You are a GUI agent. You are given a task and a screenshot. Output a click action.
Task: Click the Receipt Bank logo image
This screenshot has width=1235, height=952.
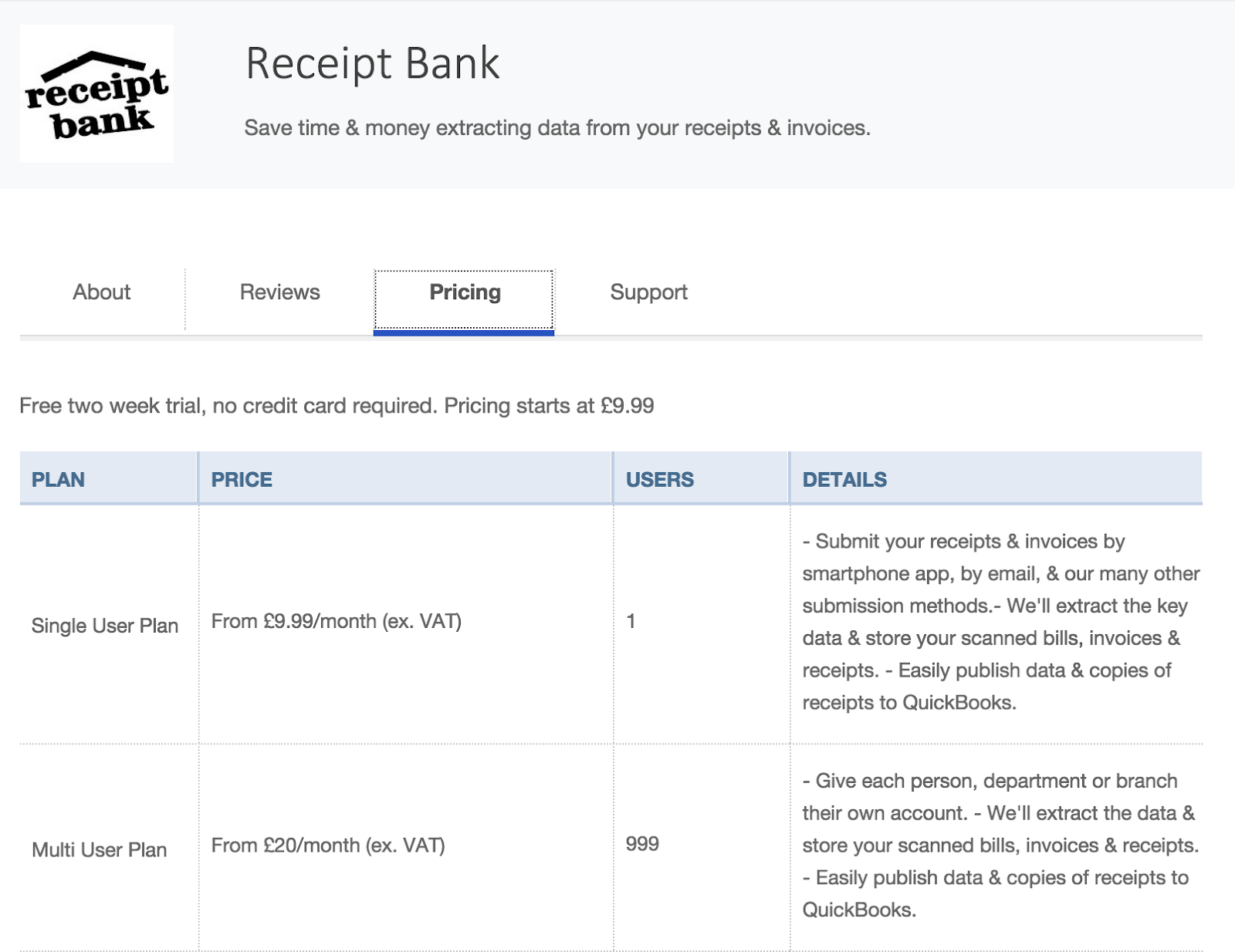(x=96, y=93)
